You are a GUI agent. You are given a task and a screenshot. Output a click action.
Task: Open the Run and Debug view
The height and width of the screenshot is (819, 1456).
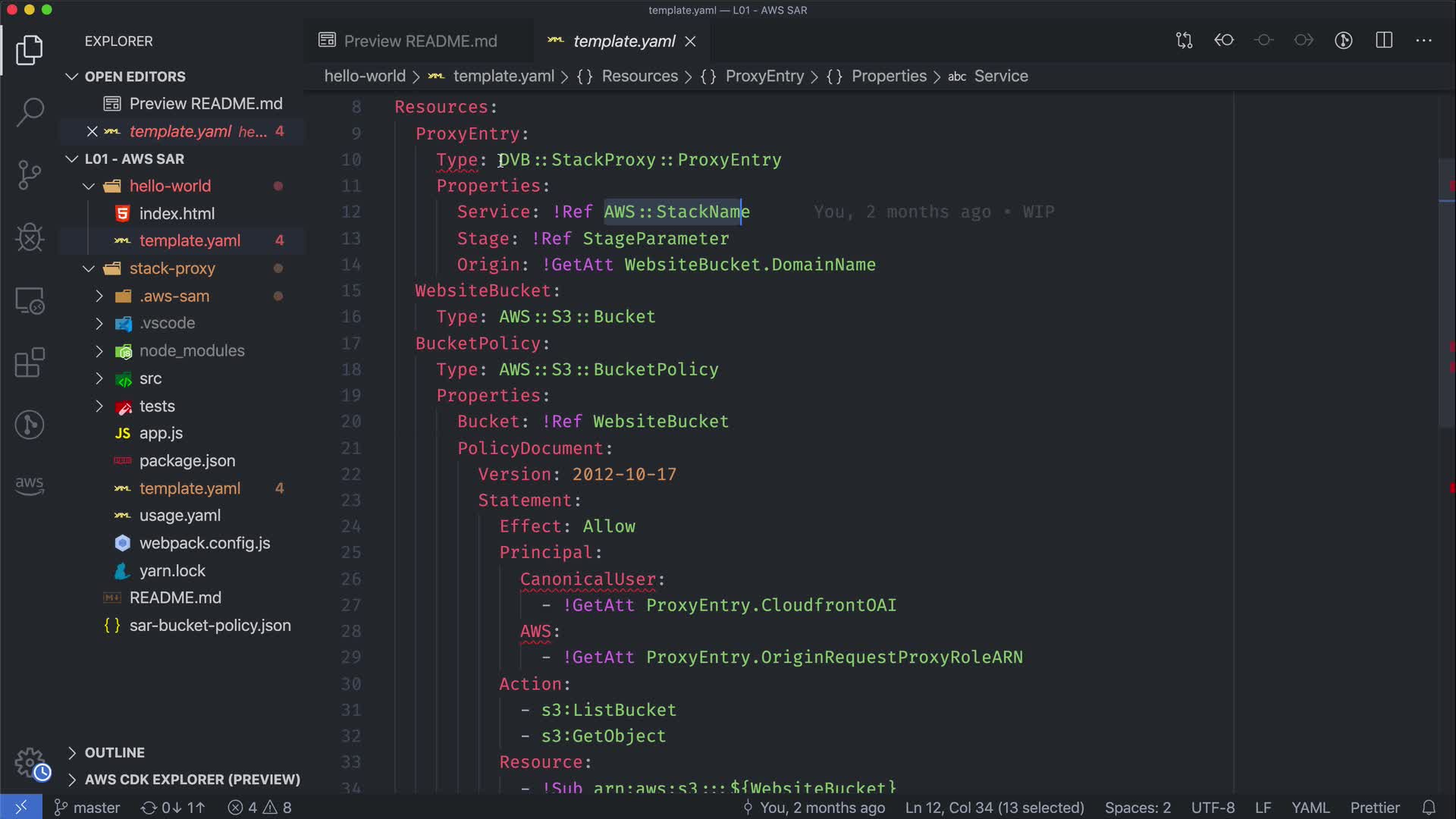(x=30, y=238)
